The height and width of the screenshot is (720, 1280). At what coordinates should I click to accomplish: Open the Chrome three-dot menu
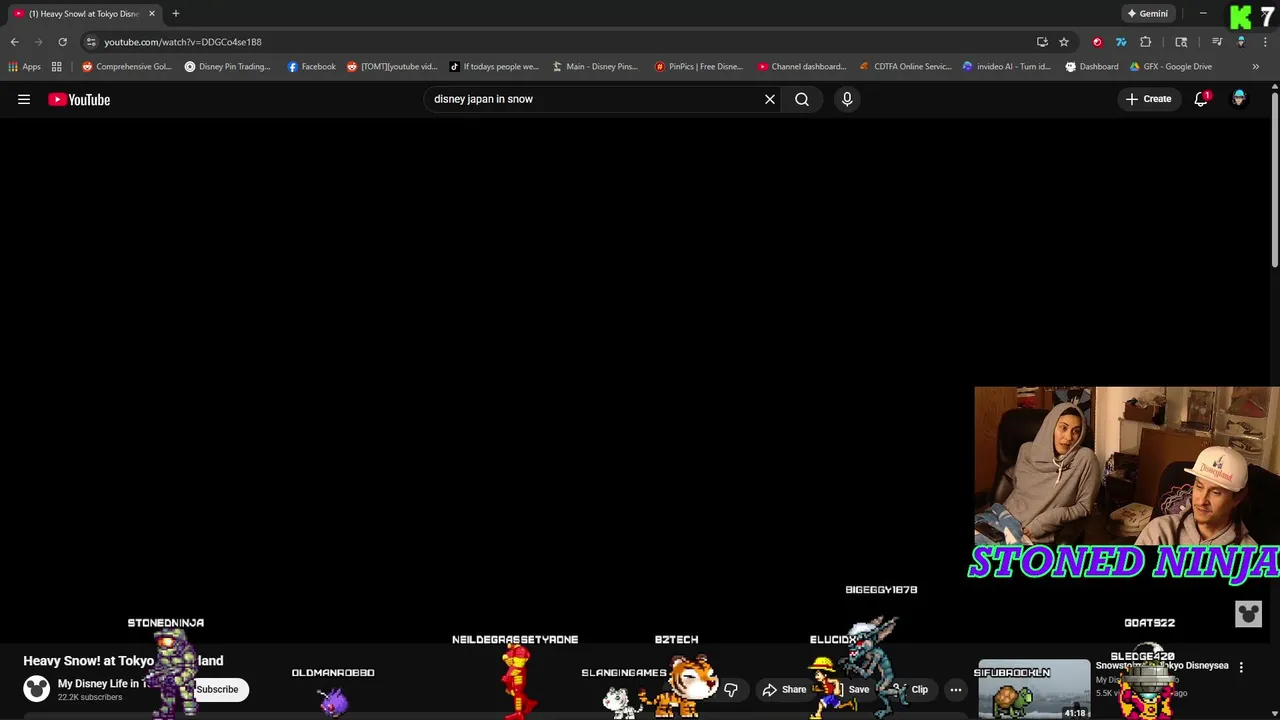pyautogui.click(x=1265, y=42)
